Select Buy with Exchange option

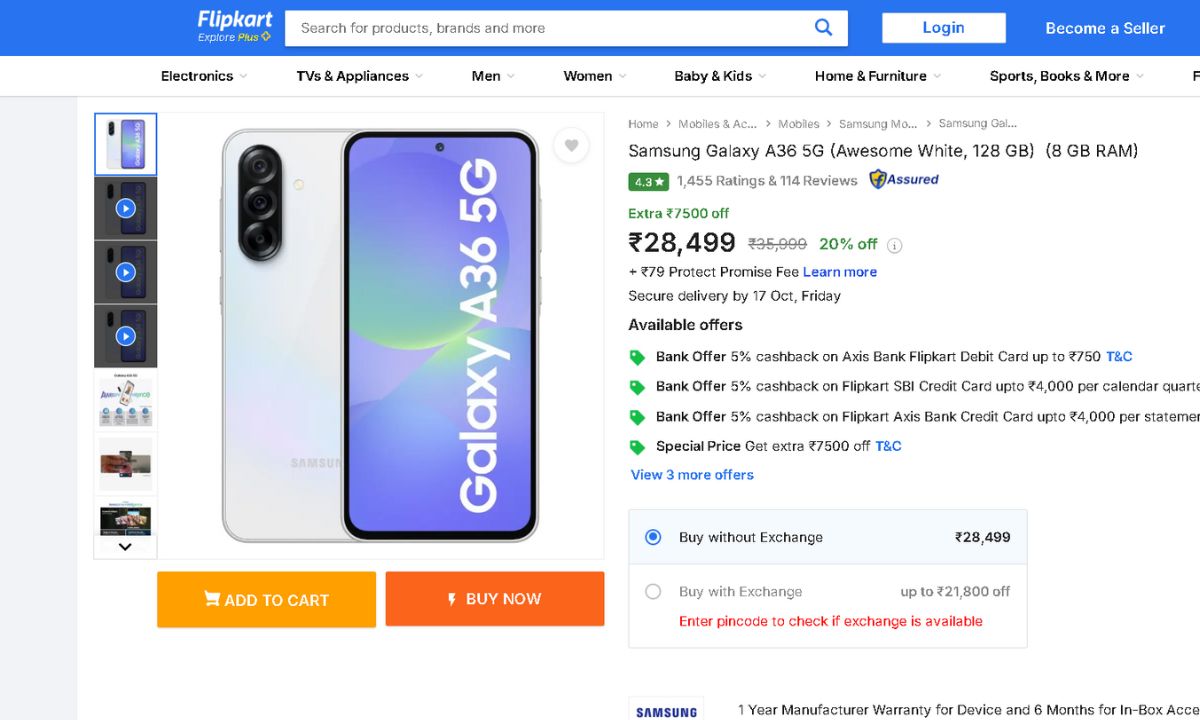click(x=653, y=591)
